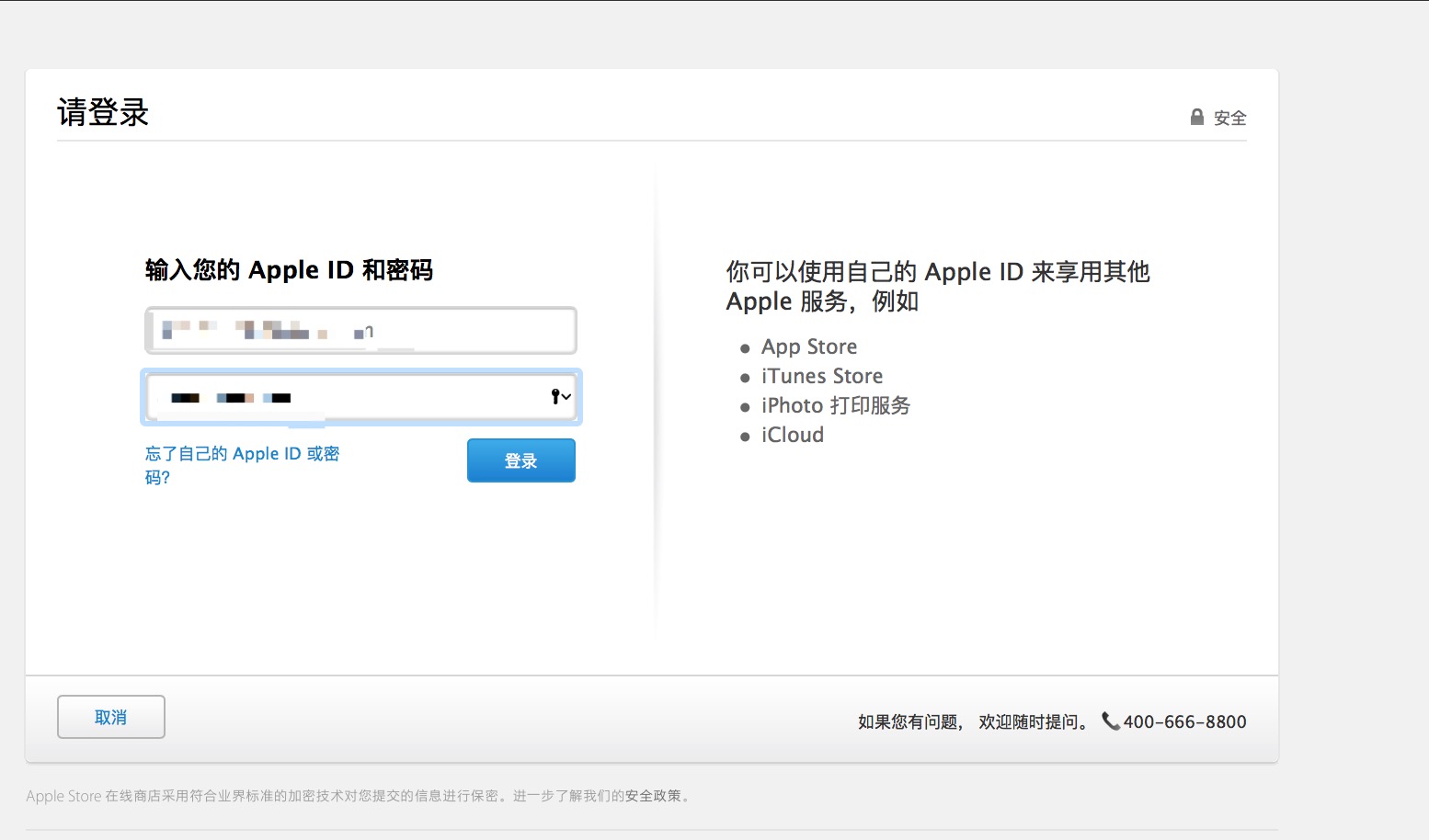The image size is (1429, 840).
Task: Click the 安全 label
Action: (x=1230, y=118)
